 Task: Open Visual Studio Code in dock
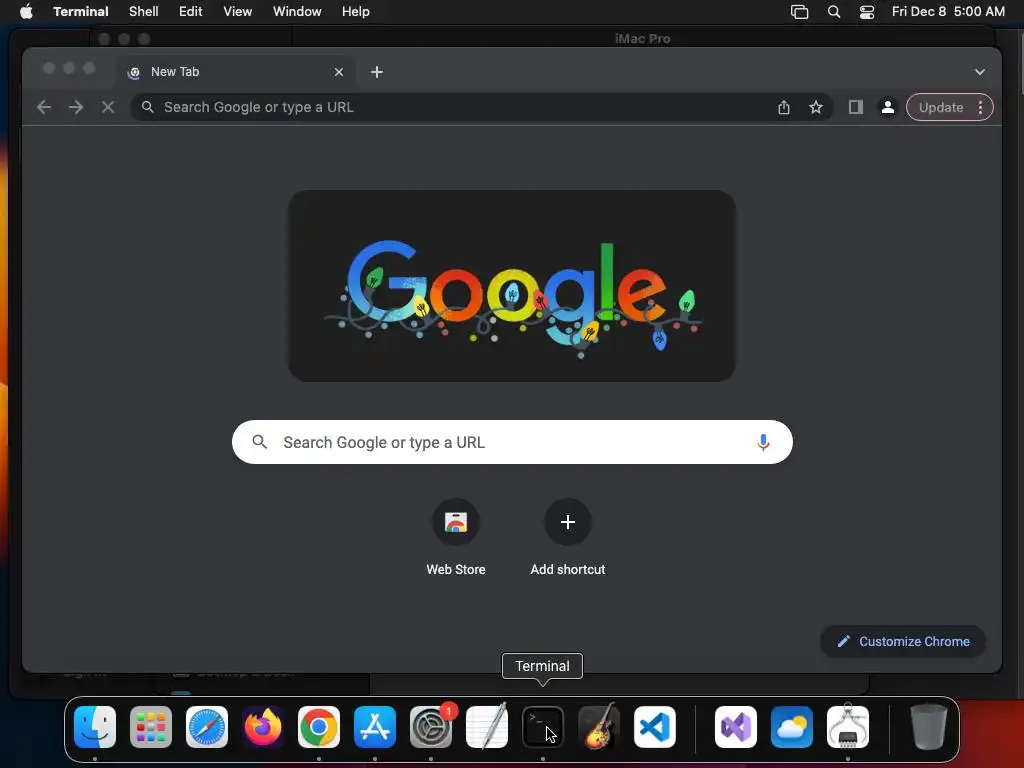pyautogui.click(x=655, y=727)
